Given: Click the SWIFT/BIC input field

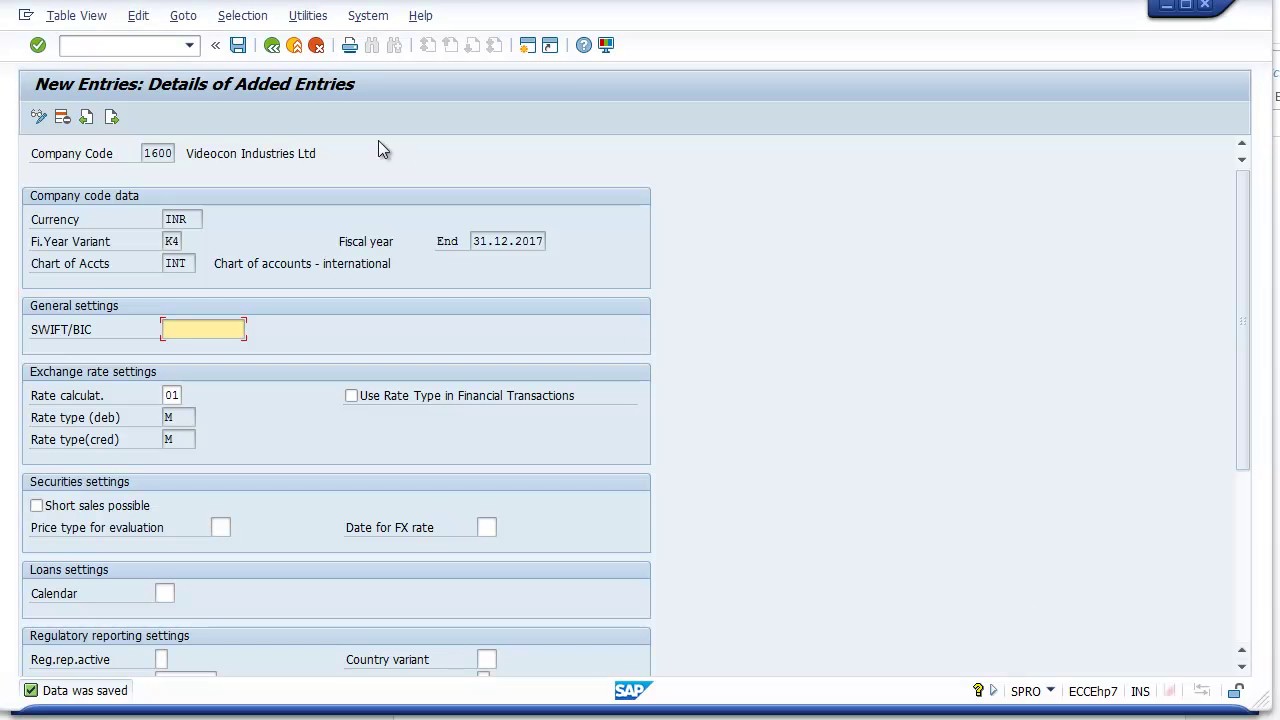Looking at the screenshot, I should coord(203,329).
